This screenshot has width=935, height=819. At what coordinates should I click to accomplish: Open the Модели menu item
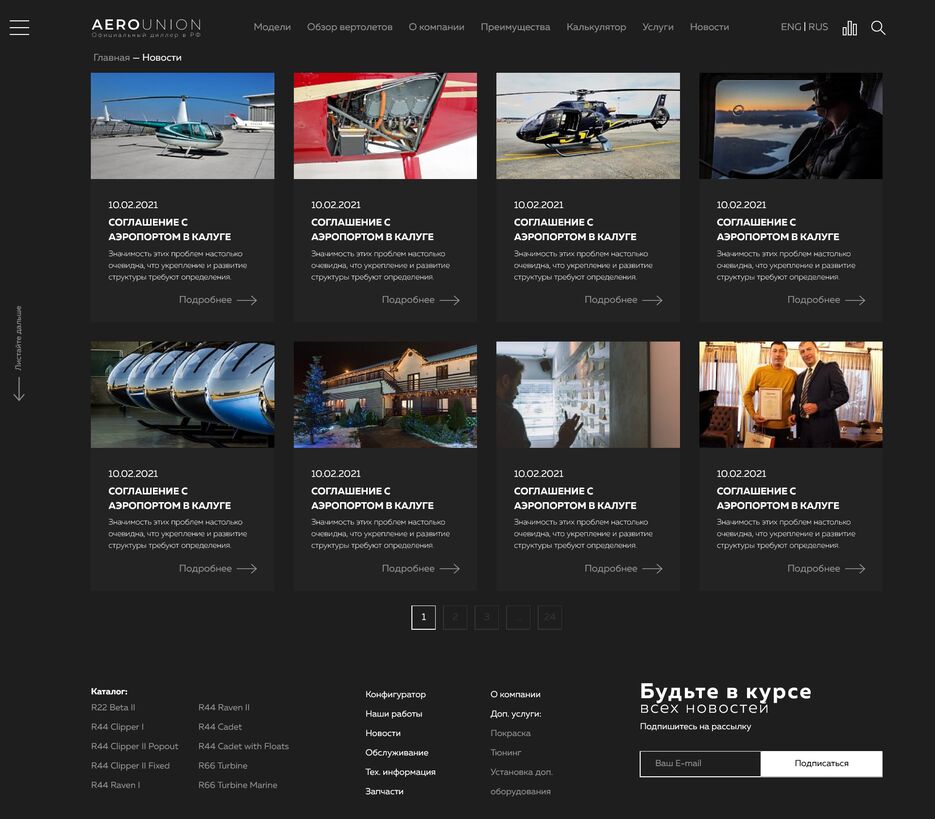(272, 27)
